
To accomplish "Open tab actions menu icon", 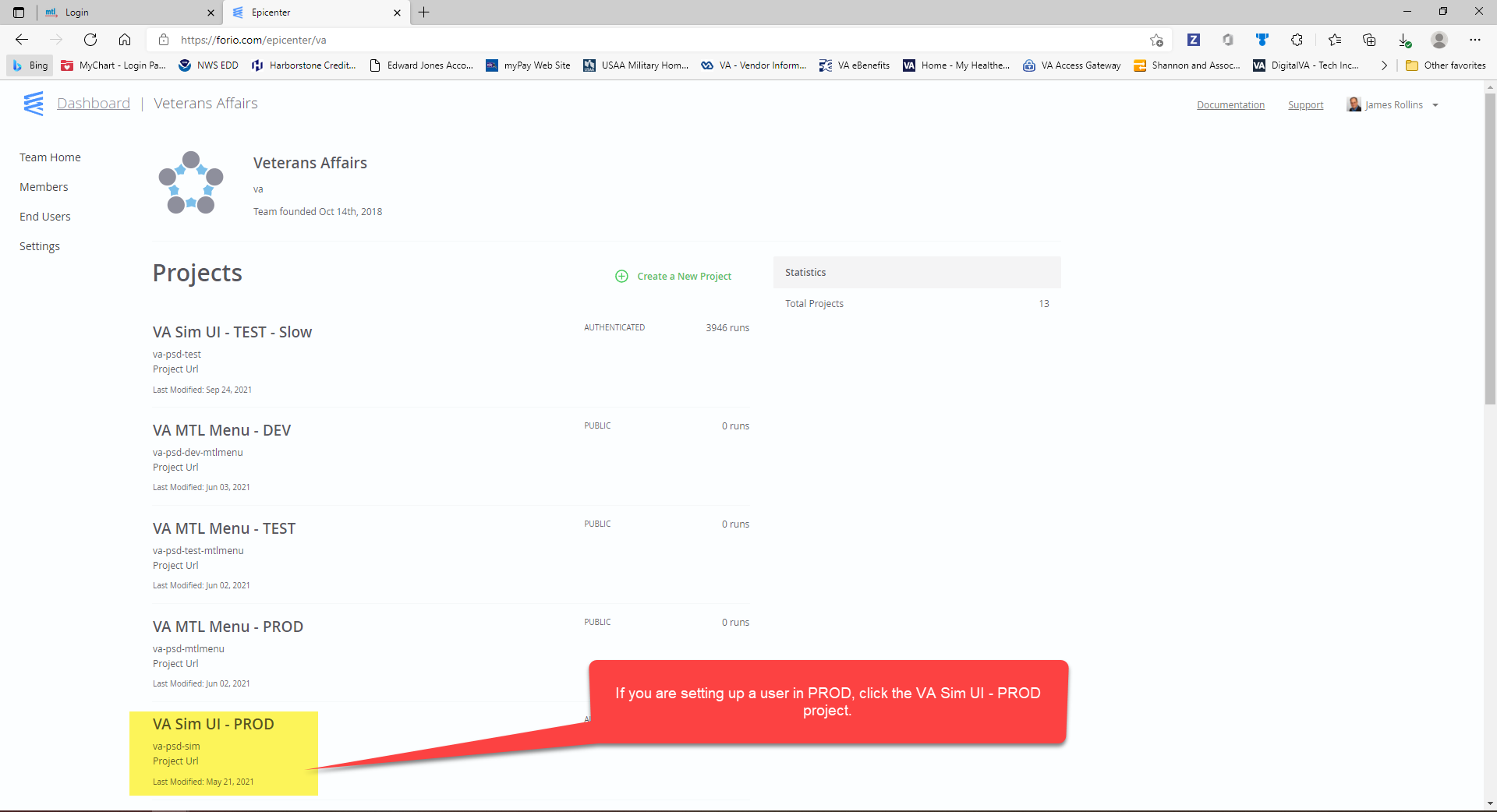I will tap(19, 12).
